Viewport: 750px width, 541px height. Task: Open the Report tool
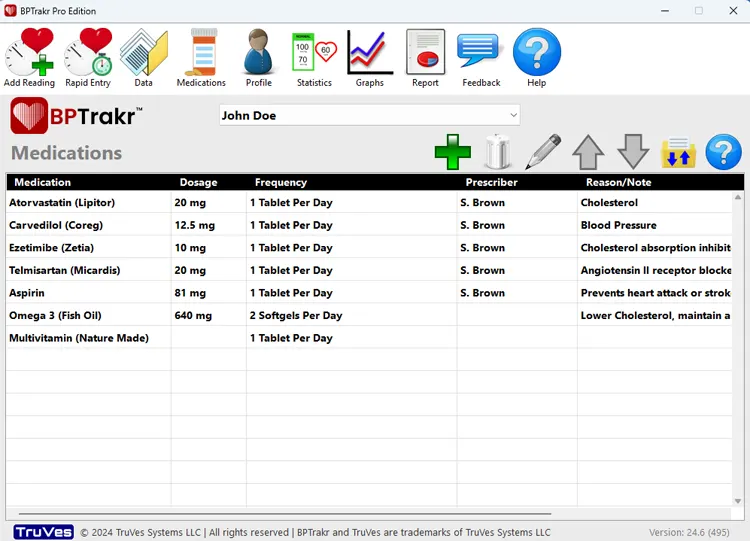pyautogui.click(x=425, y=57)
